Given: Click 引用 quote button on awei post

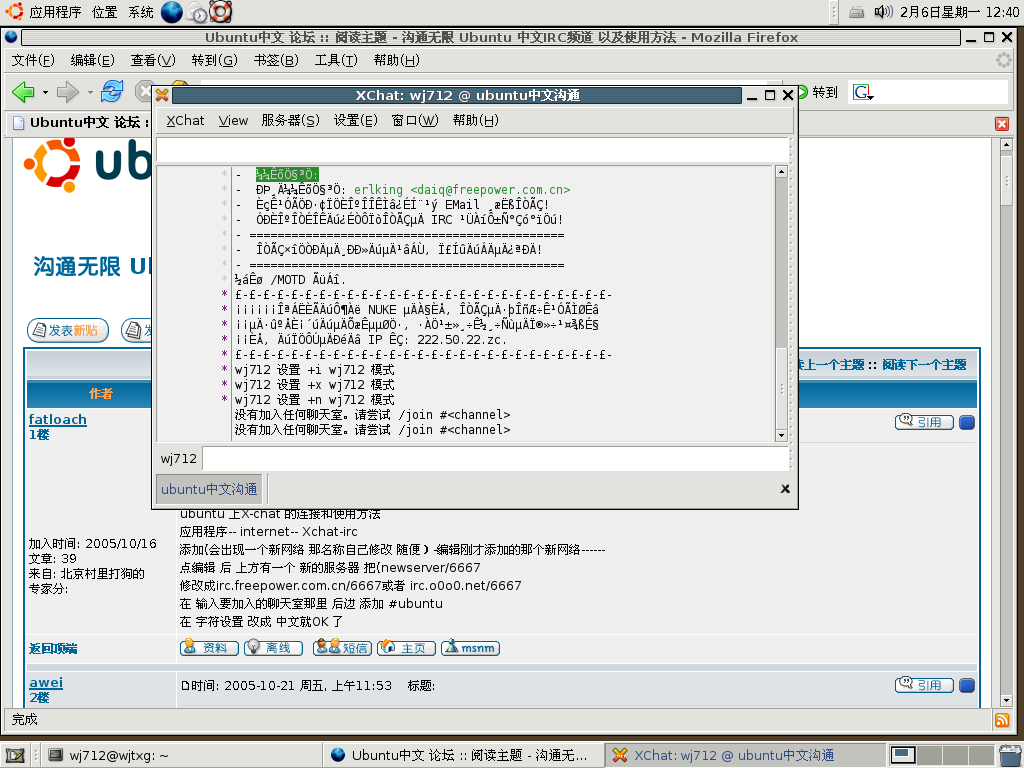Looking at the screenshot, I should [x=924, y=685].
